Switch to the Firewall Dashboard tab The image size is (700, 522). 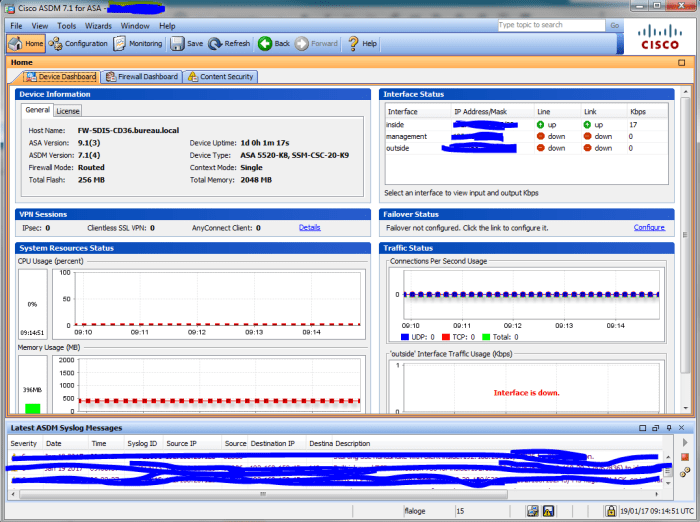pos(141,76)
